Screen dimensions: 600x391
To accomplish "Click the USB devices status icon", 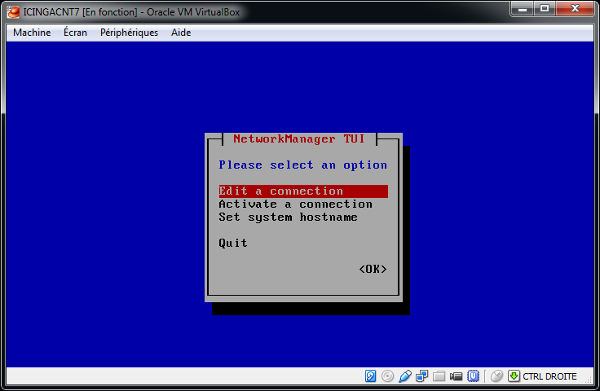I will (x=405, y=376).
